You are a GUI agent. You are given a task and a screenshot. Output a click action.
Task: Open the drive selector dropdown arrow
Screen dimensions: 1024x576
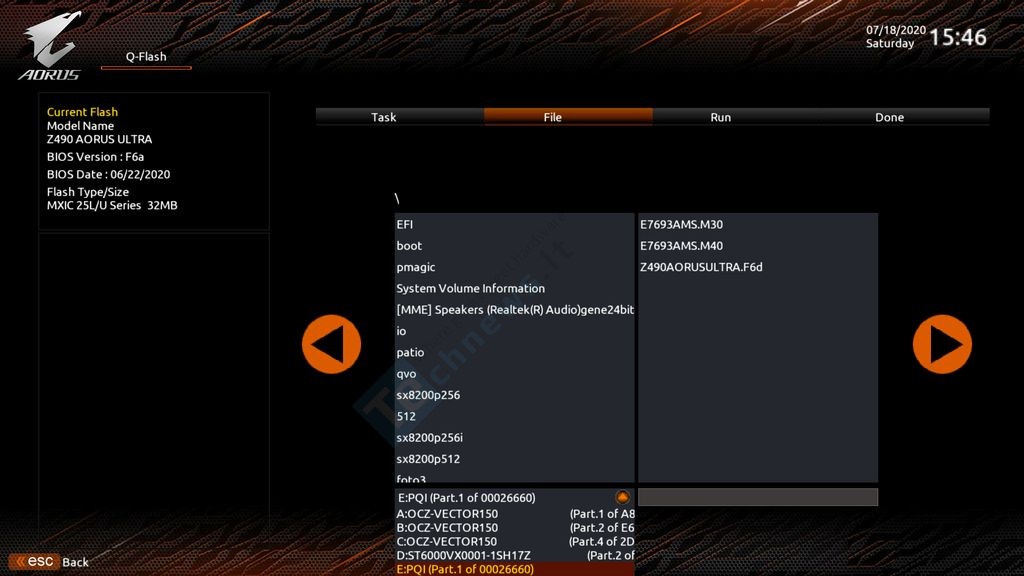coord(622,497)
